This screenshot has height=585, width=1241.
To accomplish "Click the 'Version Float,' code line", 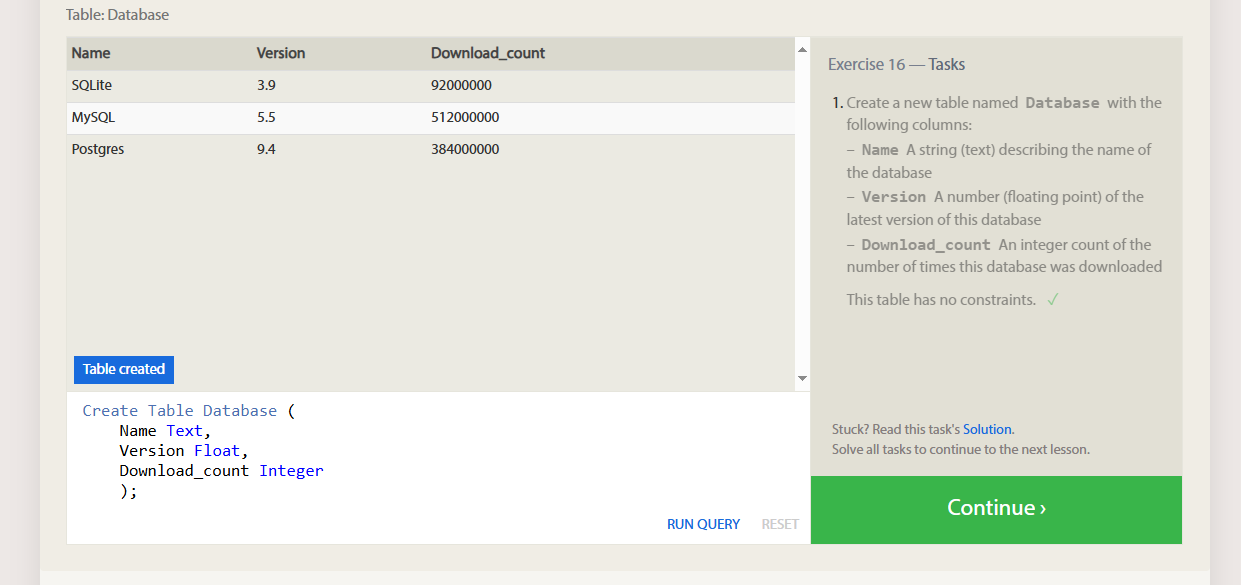I will click(184, 451).
